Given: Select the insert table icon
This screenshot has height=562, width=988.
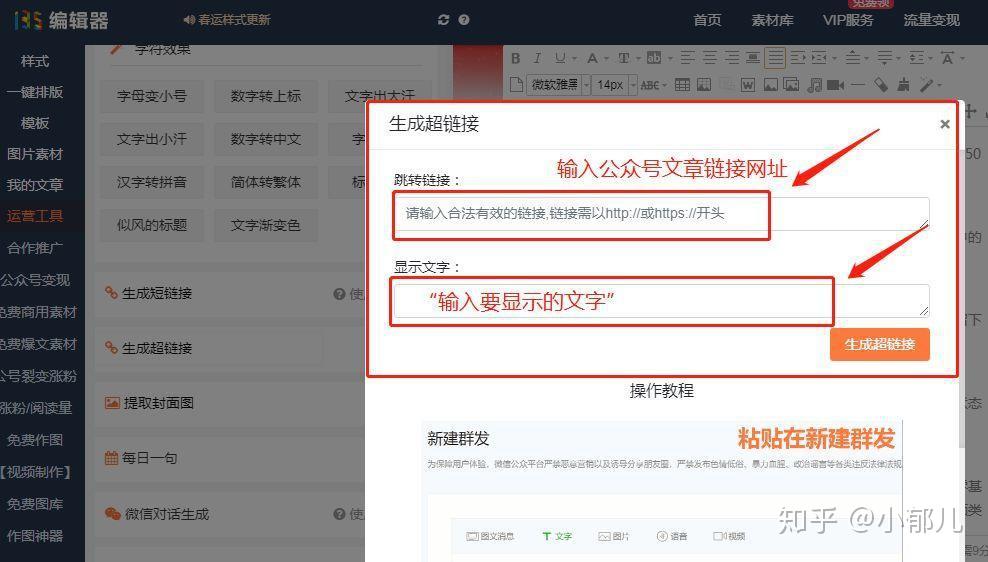Looking at the screenshot, I should [x=682, y=84].
